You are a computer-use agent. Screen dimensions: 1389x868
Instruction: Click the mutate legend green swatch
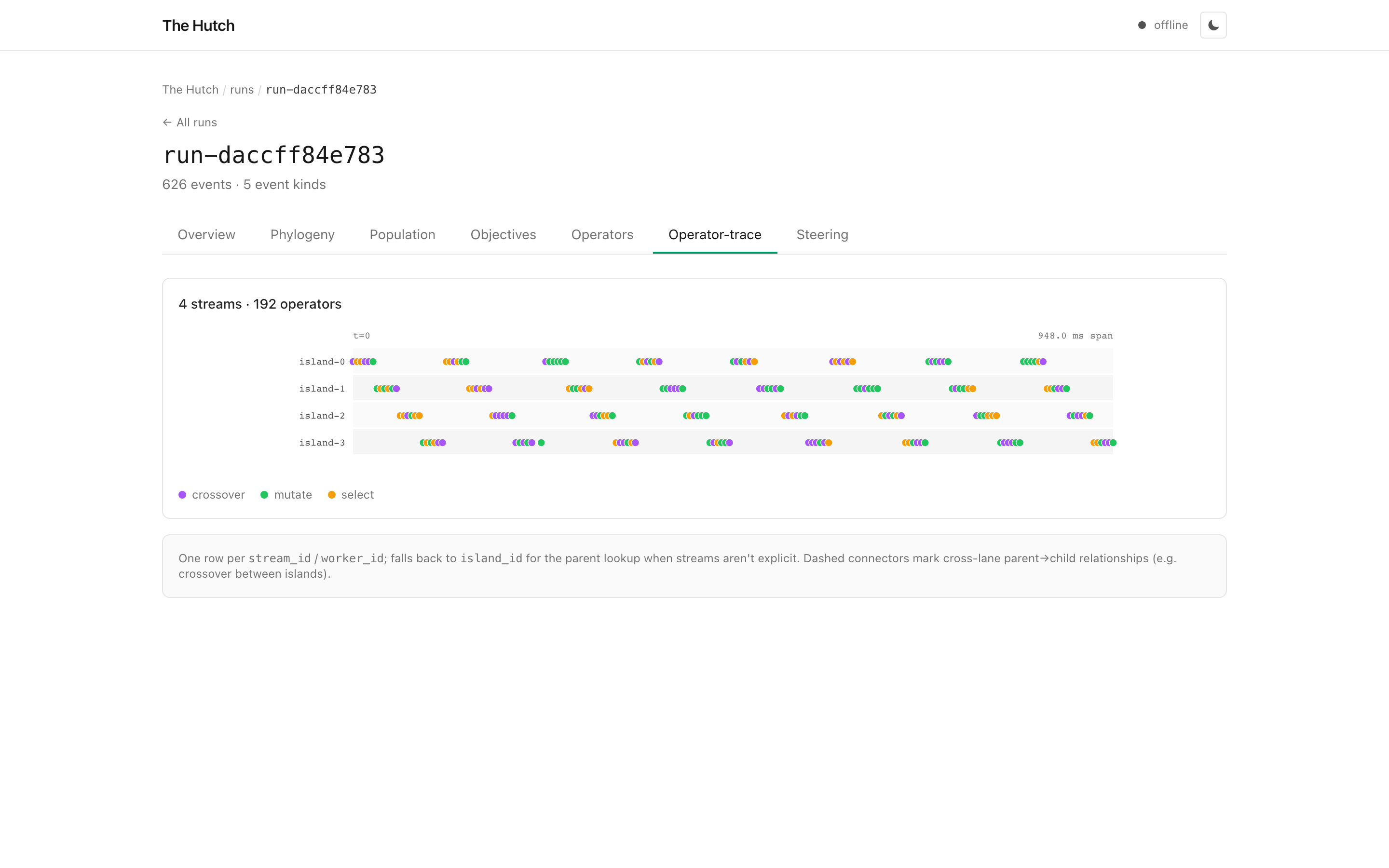[264, 495]
